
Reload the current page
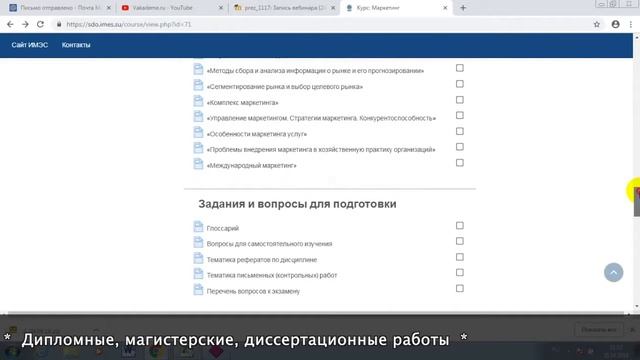(40, 24)
